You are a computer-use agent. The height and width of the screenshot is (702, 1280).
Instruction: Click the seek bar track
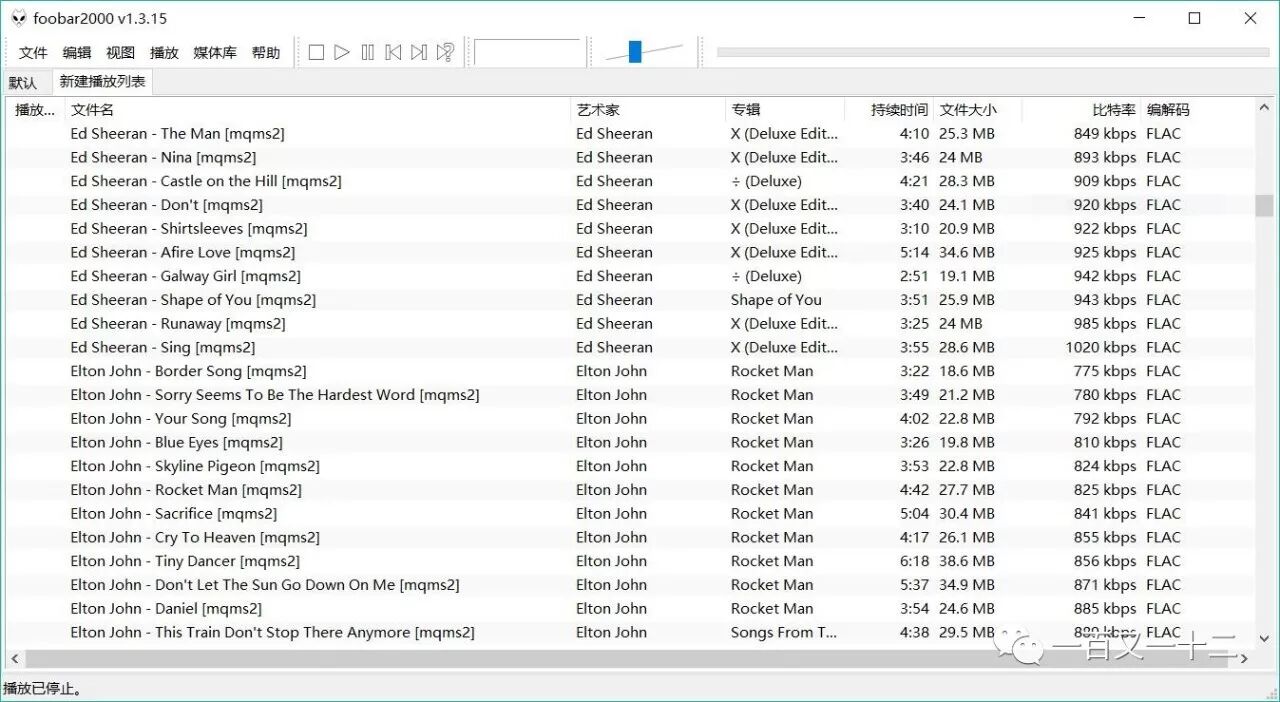993,52
